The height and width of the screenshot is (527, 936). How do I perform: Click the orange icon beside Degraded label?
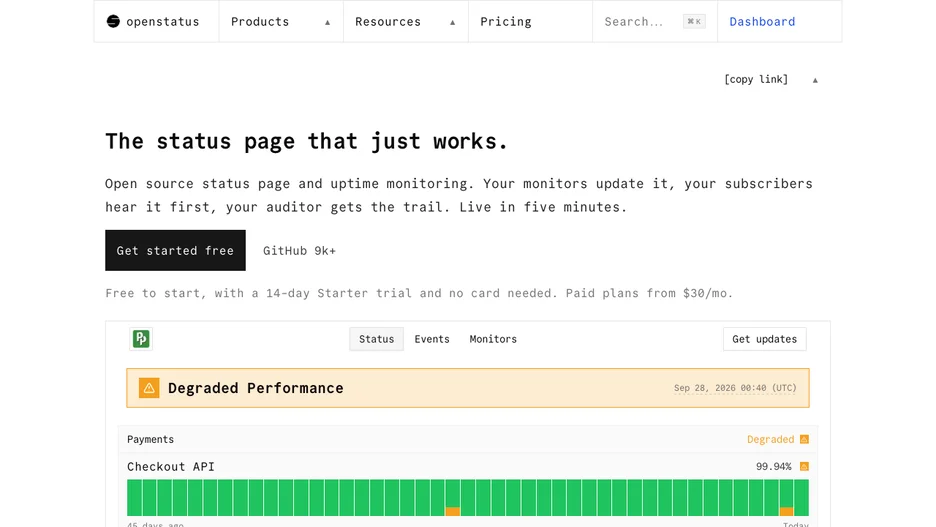[x=804, y=439]
